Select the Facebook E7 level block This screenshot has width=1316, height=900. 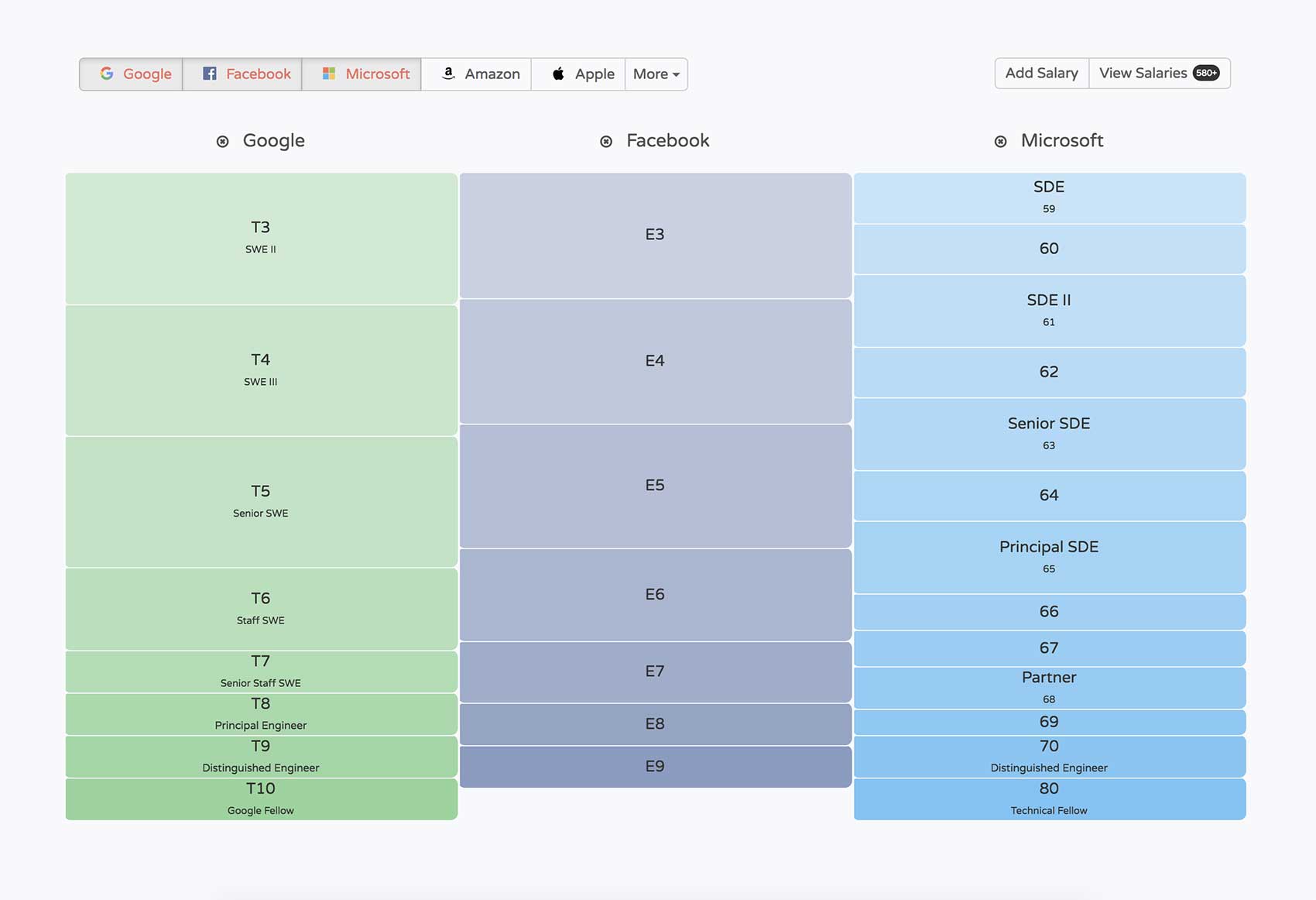click(656, 672)
